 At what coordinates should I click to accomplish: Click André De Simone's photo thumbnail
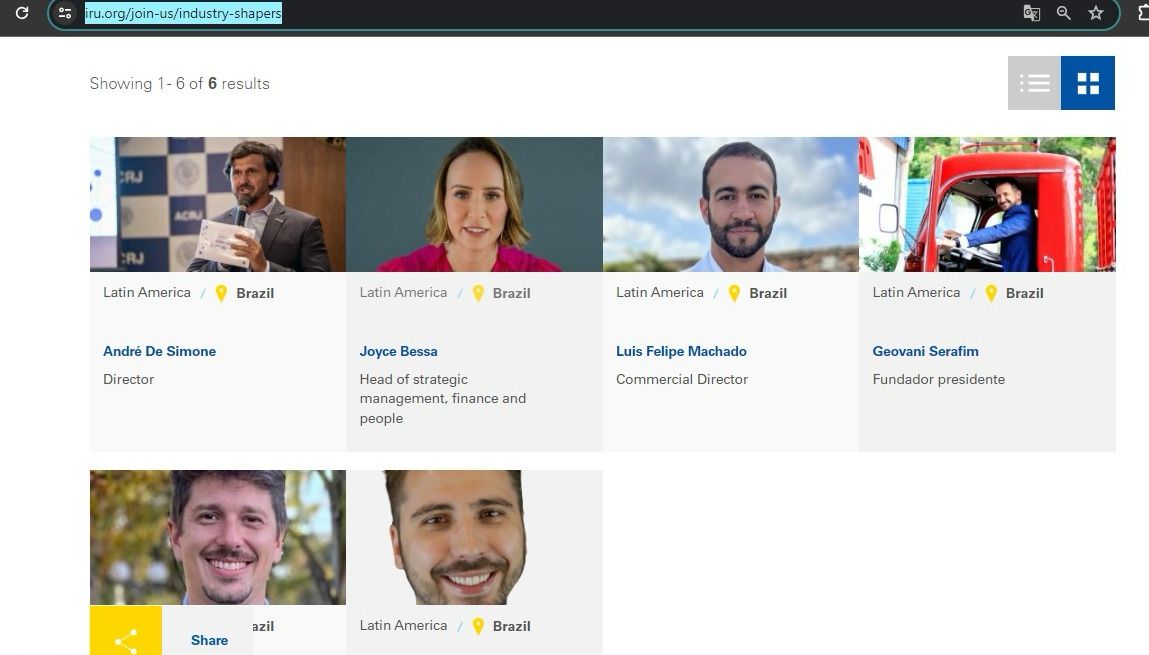[217, 204]
